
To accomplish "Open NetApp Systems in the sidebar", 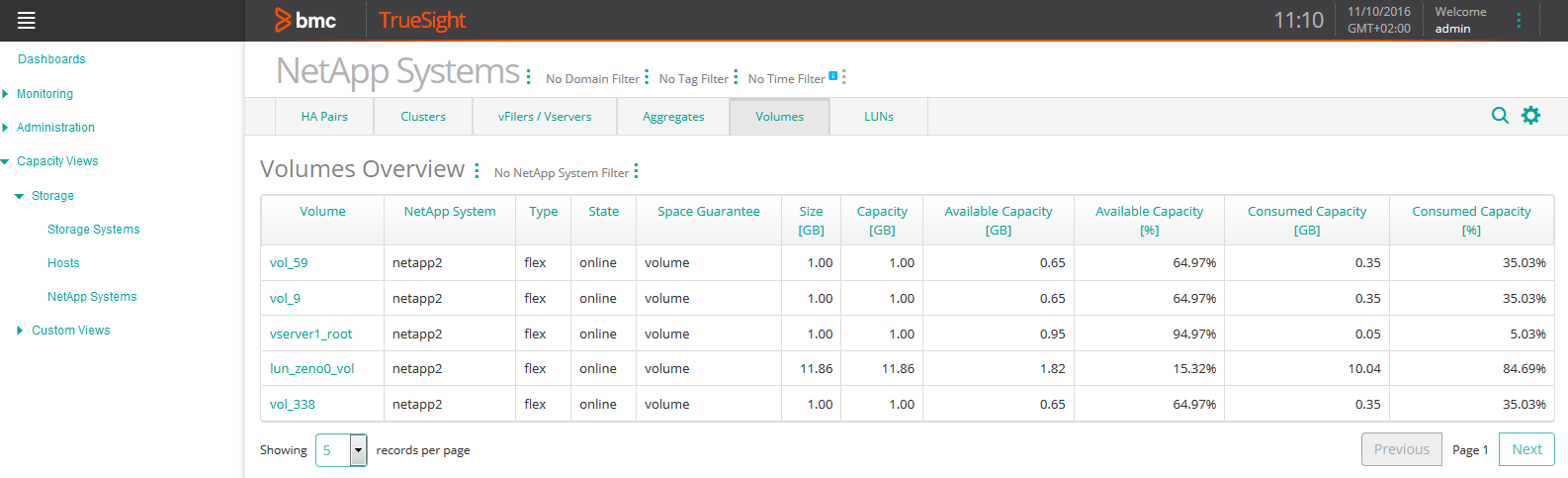I will pos(92,297).
